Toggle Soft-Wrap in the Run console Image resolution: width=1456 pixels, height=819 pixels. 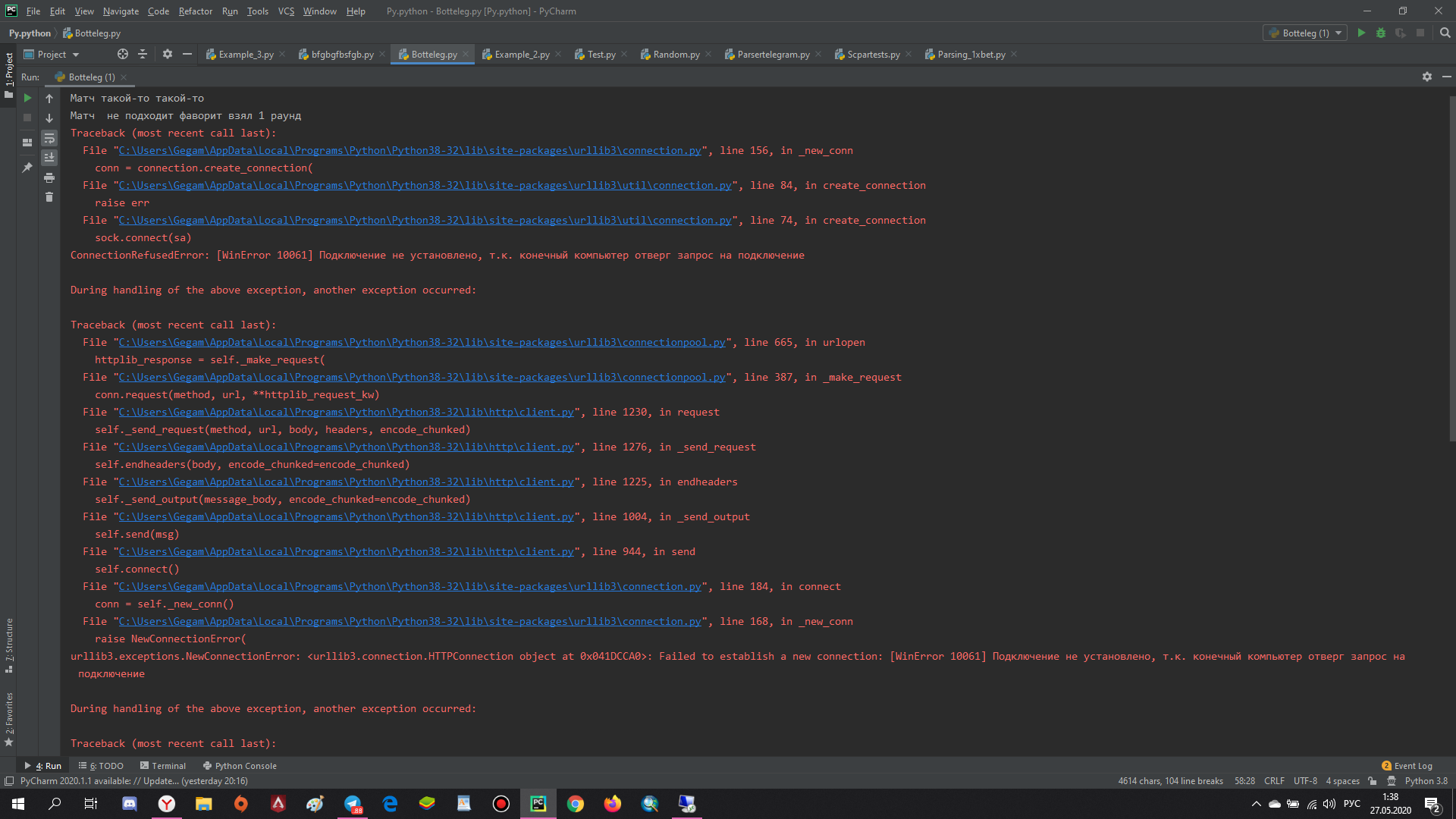pyautogui.click(x=49, y=138)
